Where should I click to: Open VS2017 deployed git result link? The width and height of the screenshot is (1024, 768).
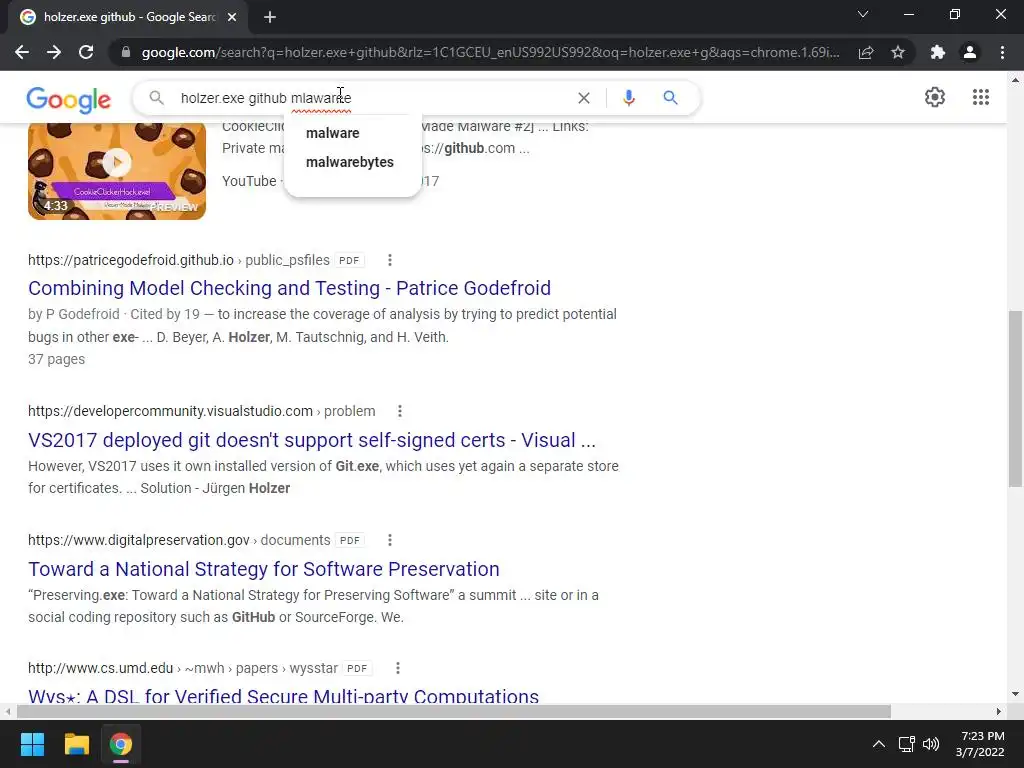click(x=312, y=440)
